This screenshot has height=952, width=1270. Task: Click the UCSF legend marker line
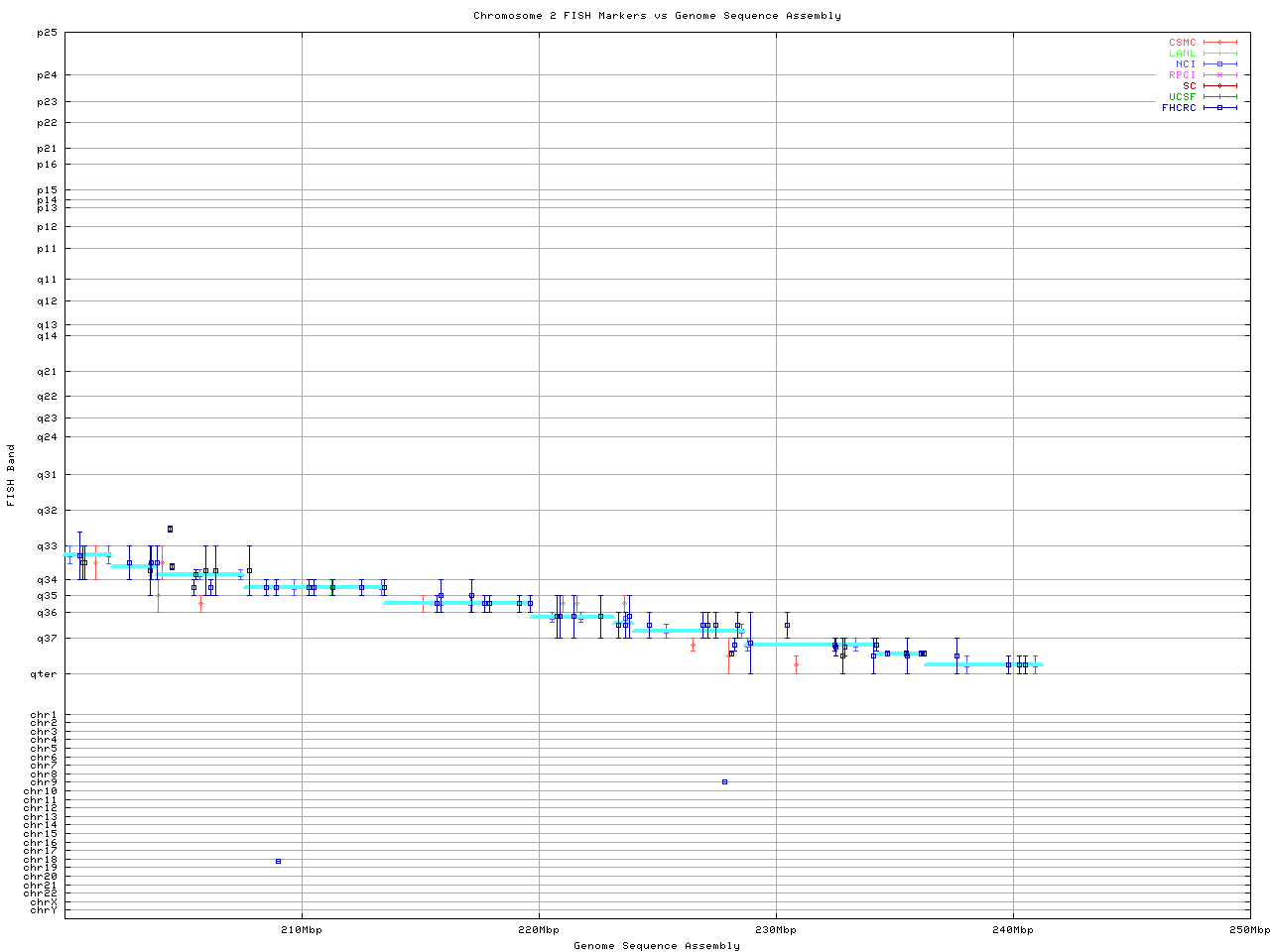[x=1219, y=97]
